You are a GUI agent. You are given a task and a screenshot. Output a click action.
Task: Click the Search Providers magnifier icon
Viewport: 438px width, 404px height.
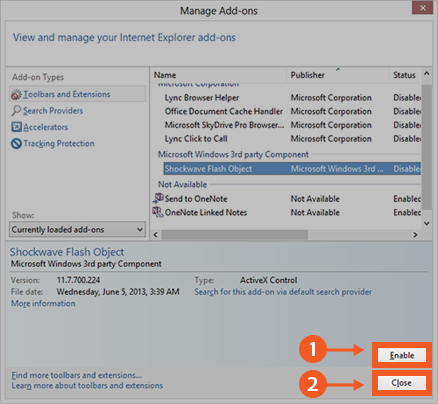16,111
